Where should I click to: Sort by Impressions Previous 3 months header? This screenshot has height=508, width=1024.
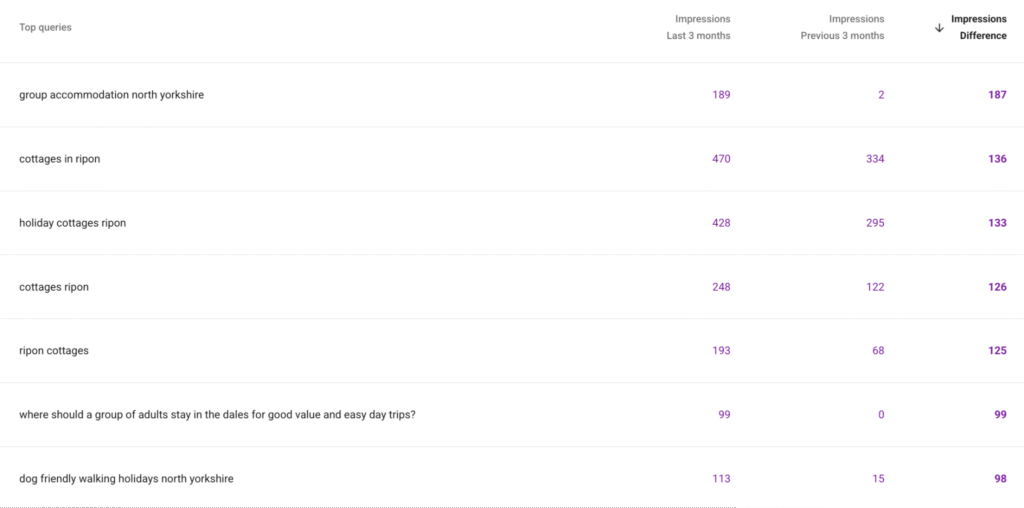tap(842, 27)
